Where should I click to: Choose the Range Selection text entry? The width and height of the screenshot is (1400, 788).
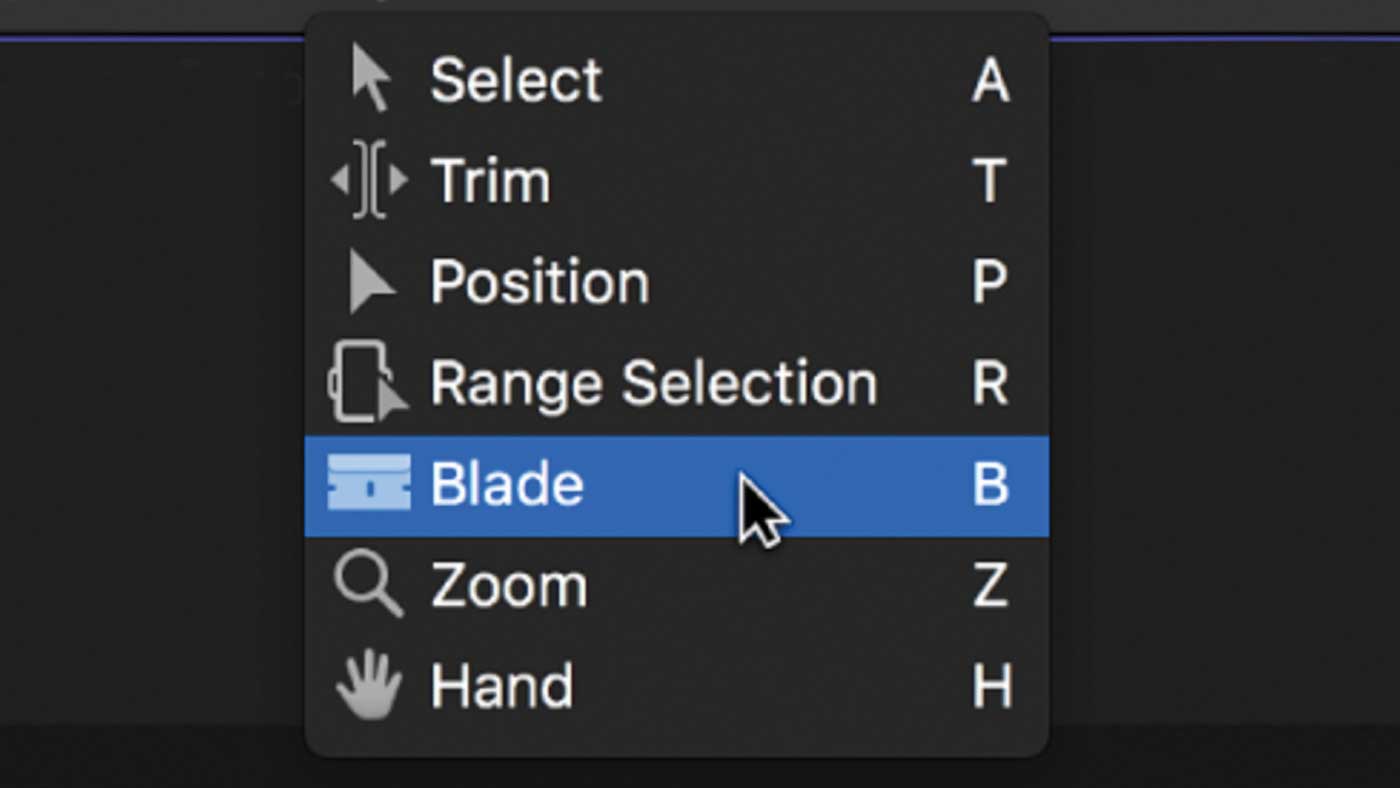(x=654, y=383)
